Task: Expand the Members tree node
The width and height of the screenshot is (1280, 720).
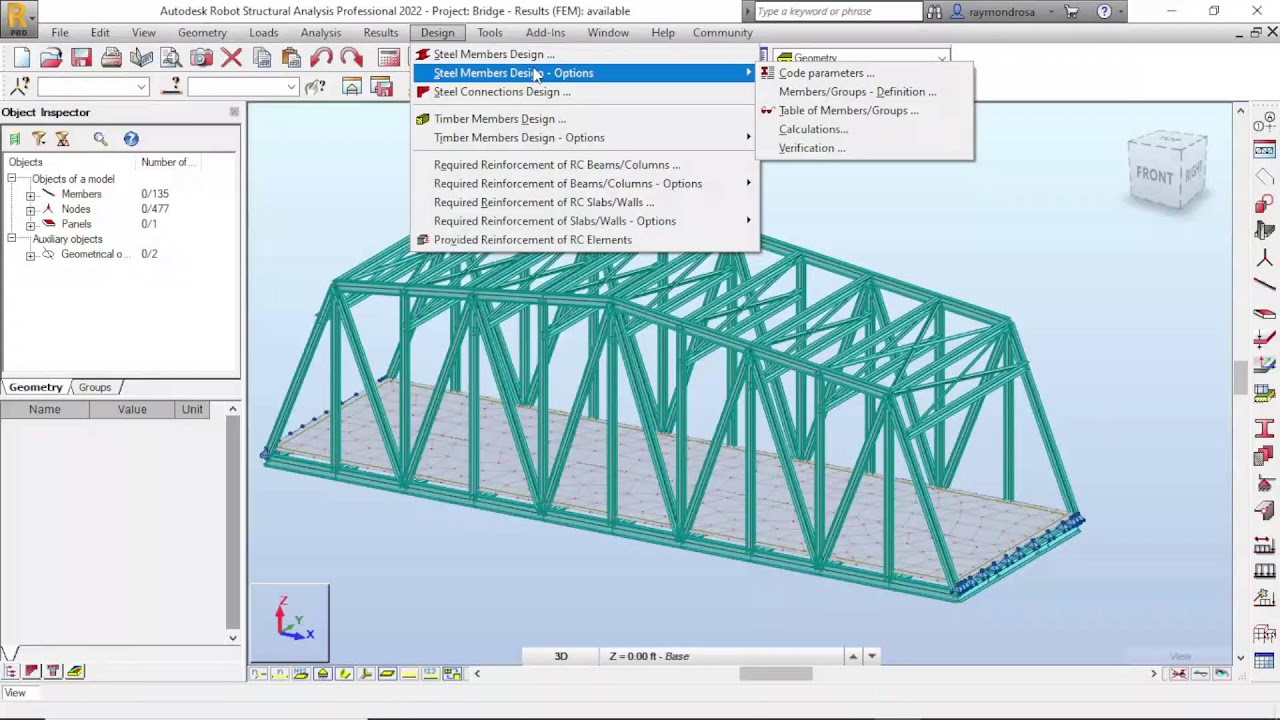Action: coord(30,194)
